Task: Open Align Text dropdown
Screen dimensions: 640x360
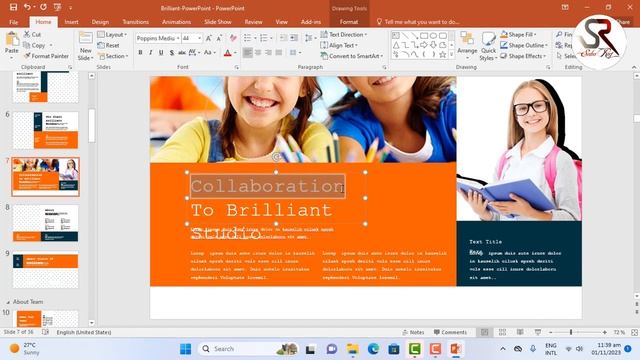Action: pos(340,45)
